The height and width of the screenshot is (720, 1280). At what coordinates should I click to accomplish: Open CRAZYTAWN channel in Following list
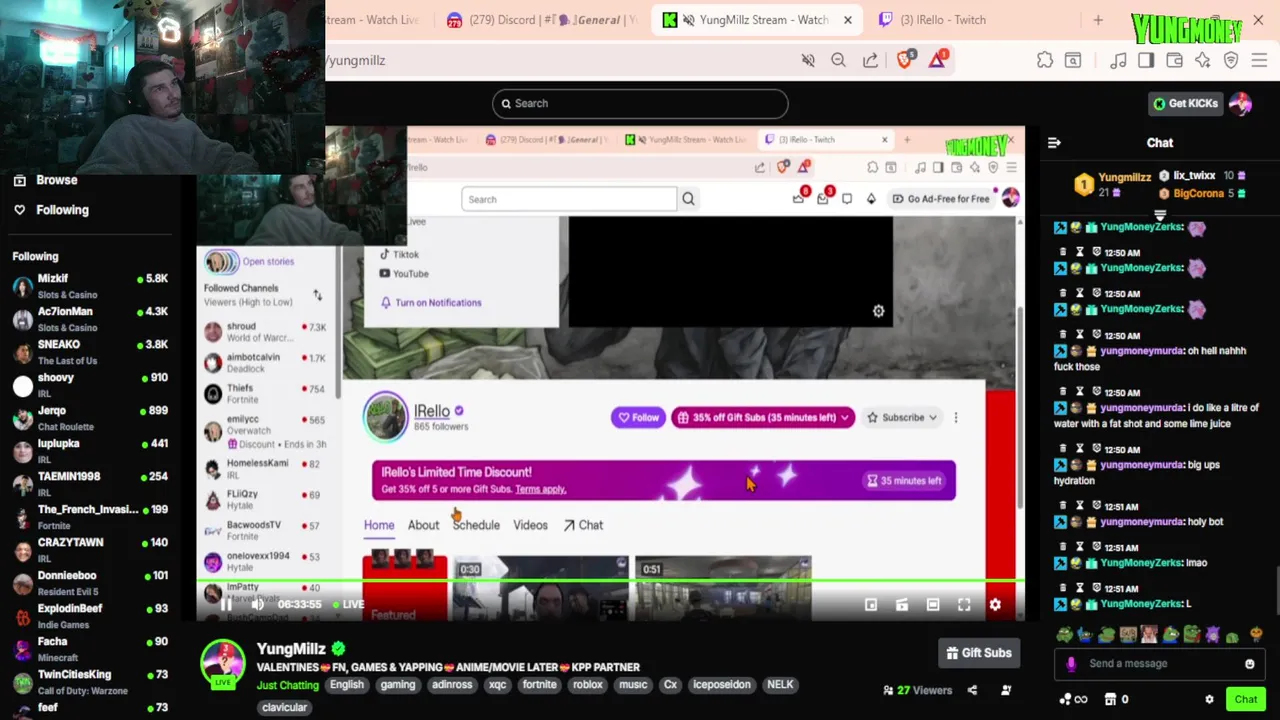(x=90, y=550)
